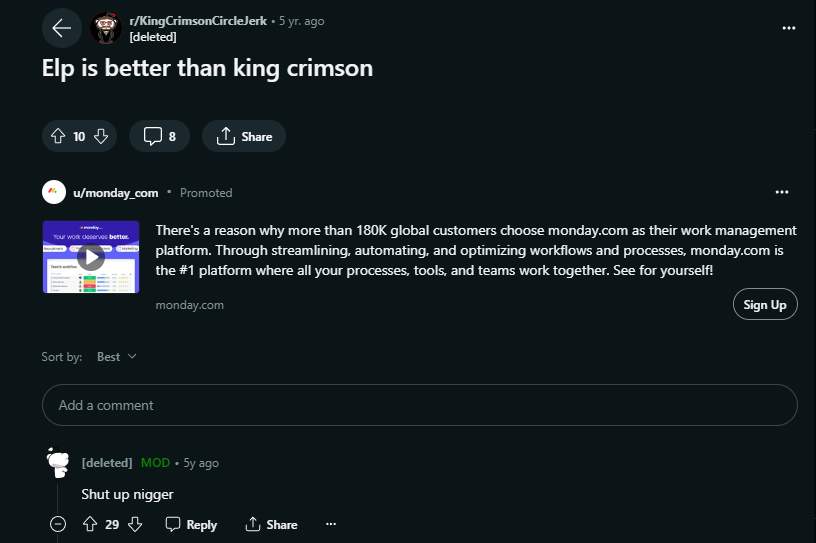
Task: Reply to the moderator's comment
Action: pyautogui.click(x=191, y=524)
